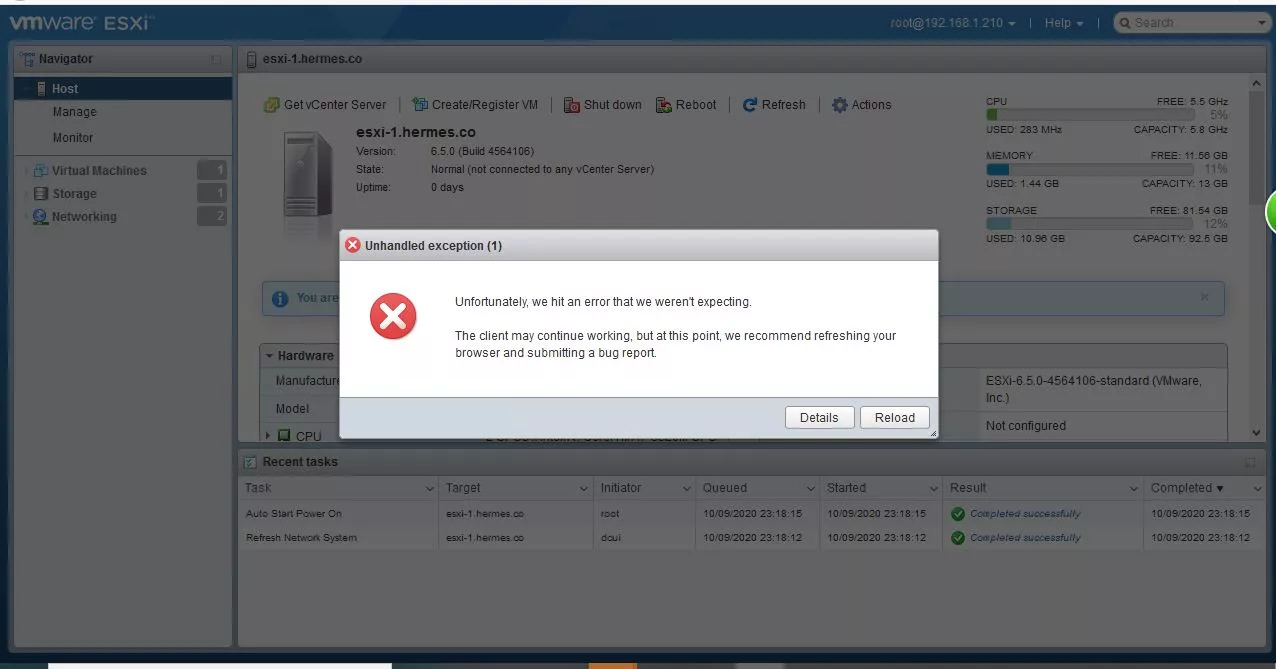Click the version value '6.5.0 (Build 4564106)'

pyautogui.click(x=482, y=152)
